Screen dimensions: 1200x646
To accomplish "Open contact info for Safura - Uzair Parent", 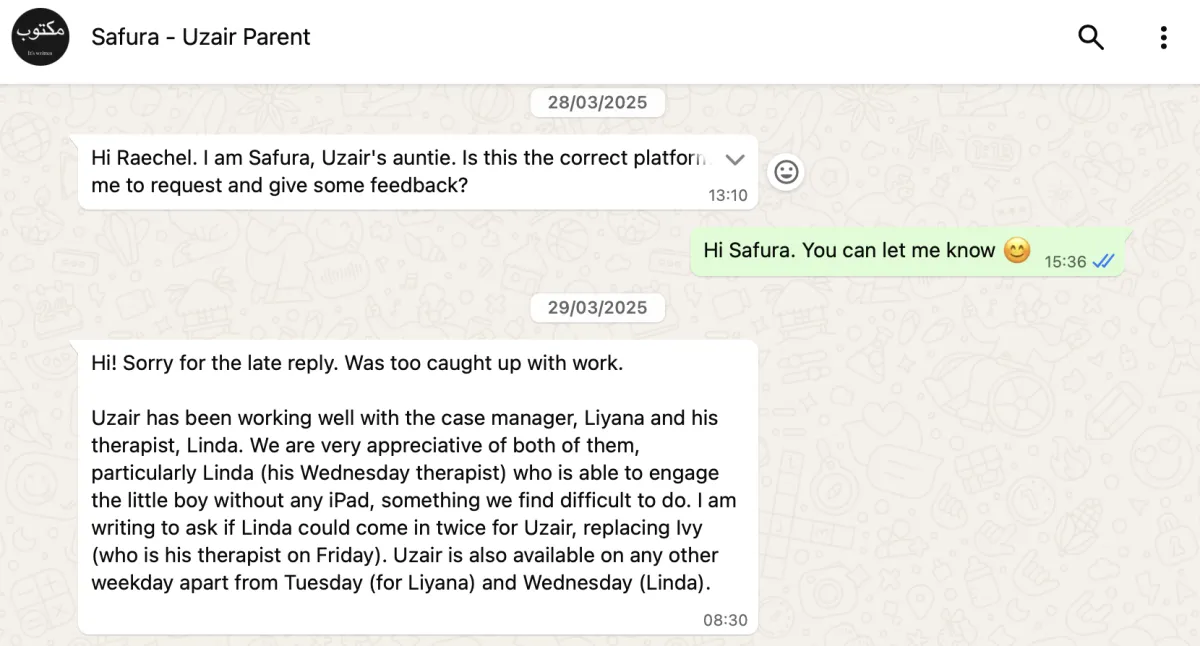I will coord(201,37).
